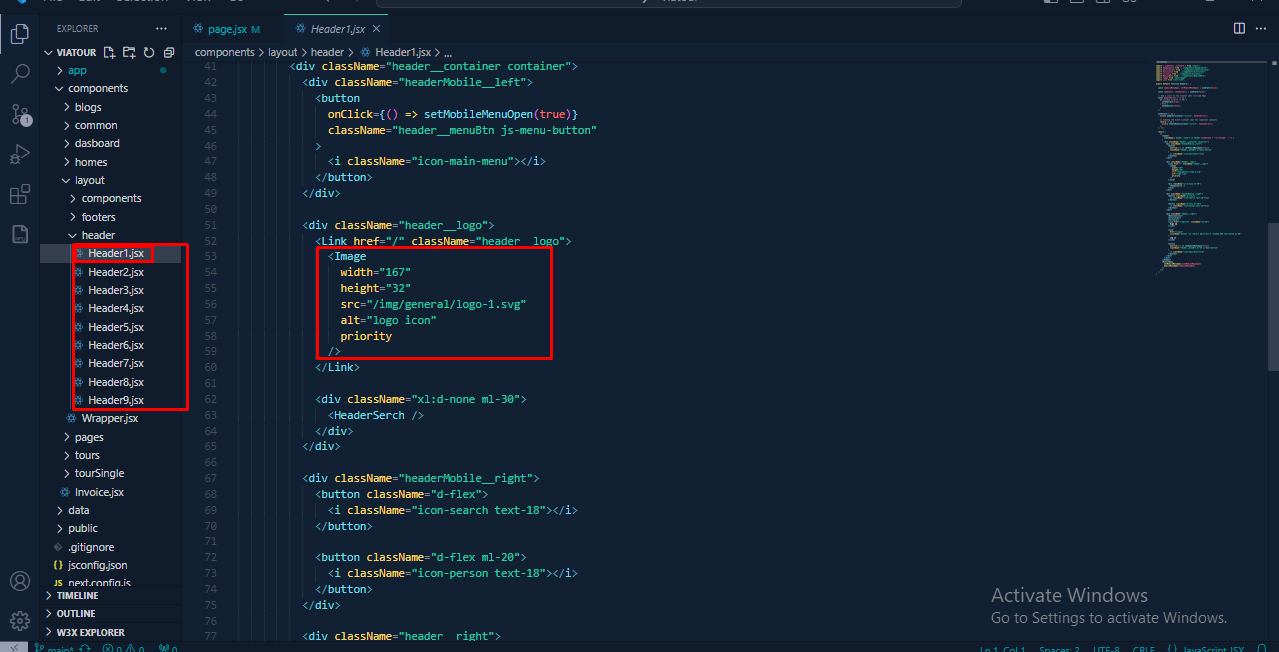Expand the tours folder
Screen dimensions: 1279x652
tap(87, 455)
